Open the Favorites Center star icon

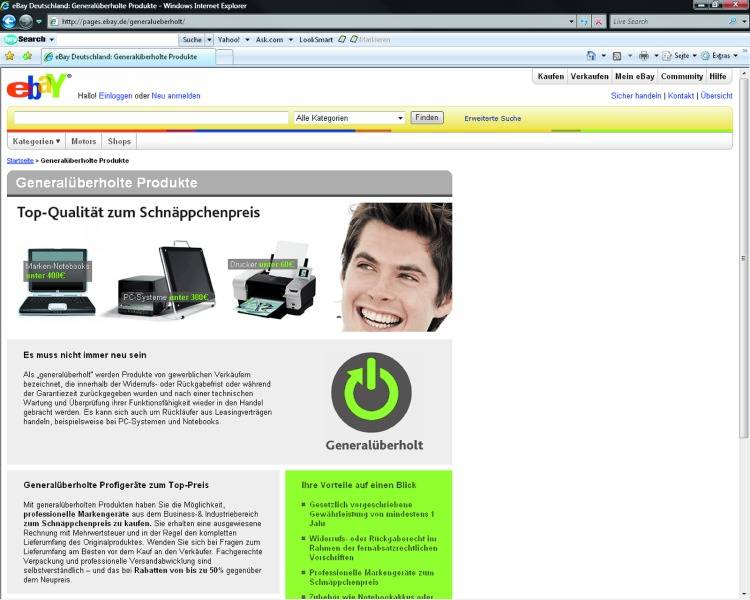(x=10, y=56)
